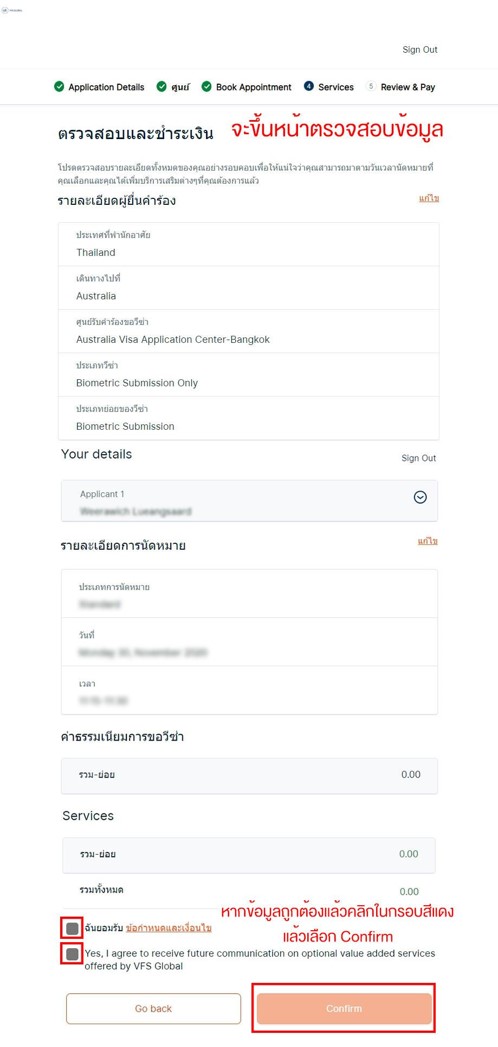498x1047 pixels.
Task: Click Sign Out beside Your details
Action: (419, 458)
